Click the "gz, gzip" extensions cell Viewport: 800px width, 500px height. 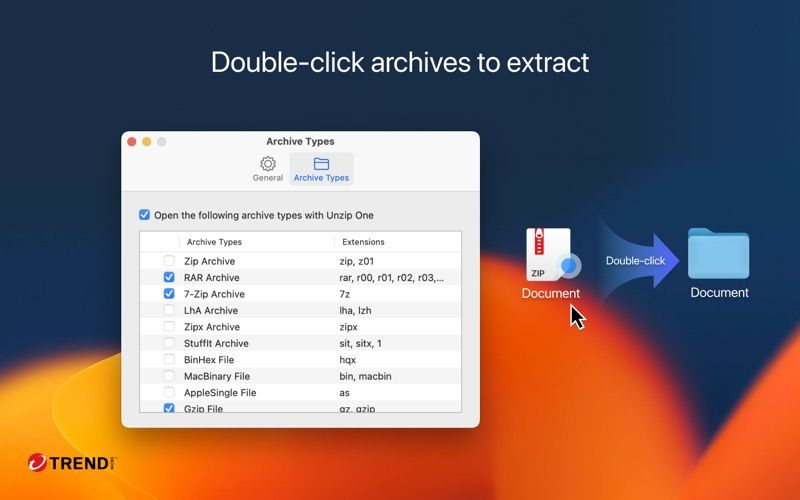(357, 408)
